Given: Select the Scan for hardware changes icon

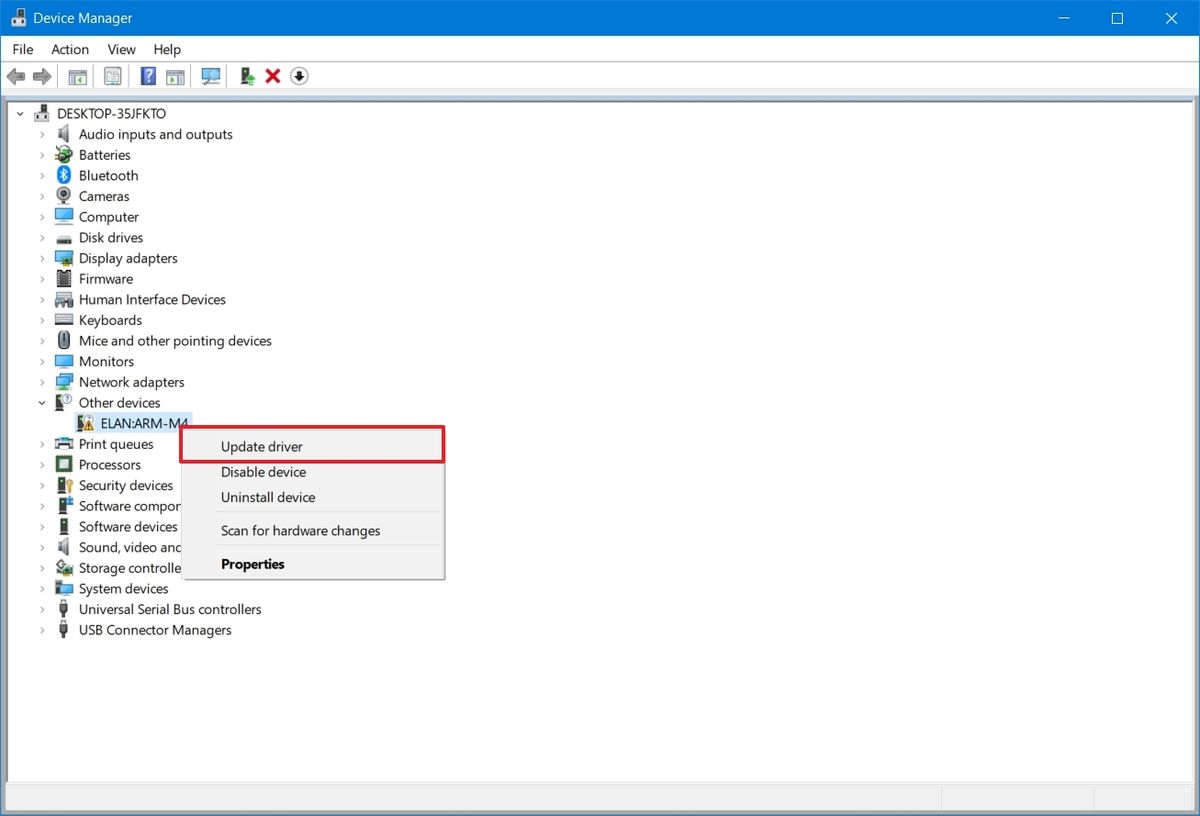Looking at the screenshot, I should tap(211, 76).
